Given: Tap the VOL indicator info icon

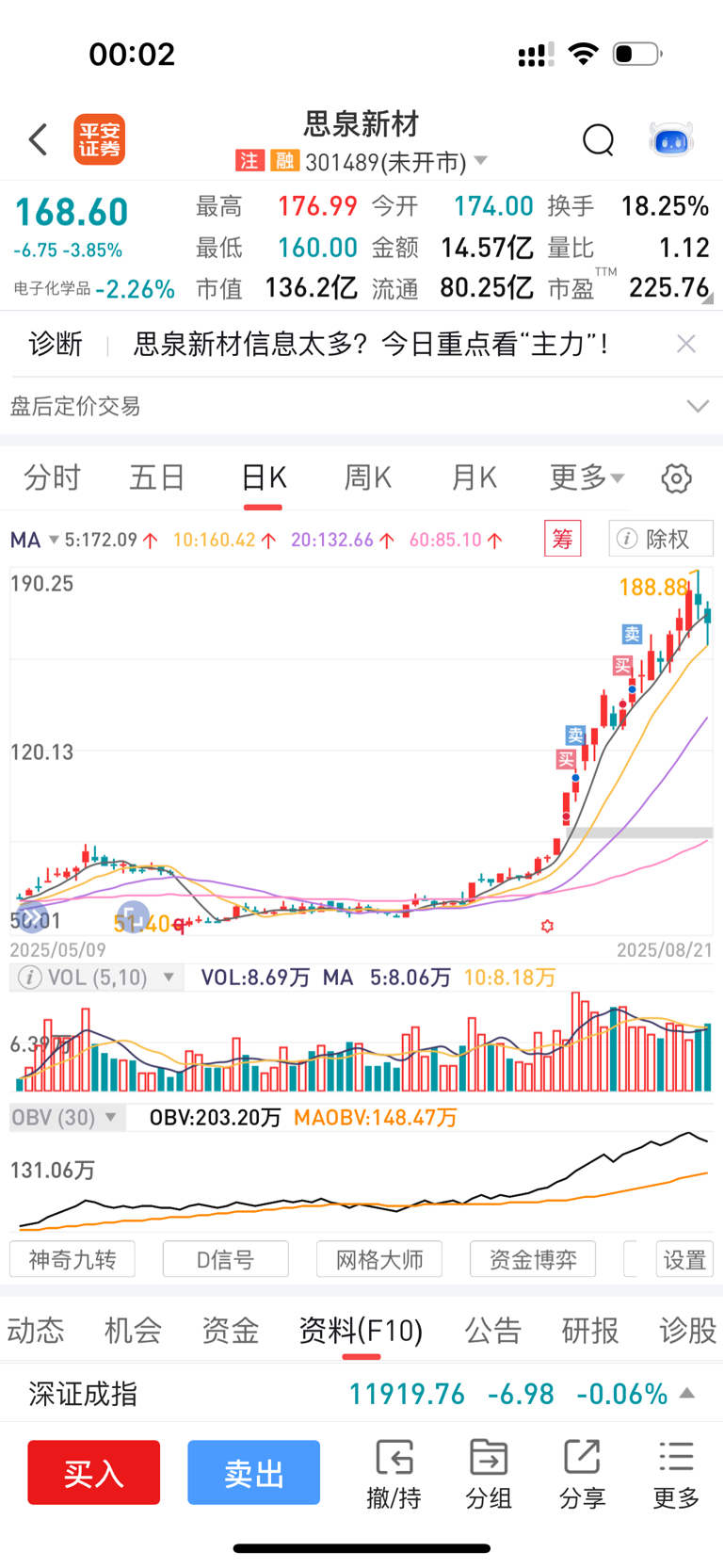Looking at the screenshot, I should point(30,978).
